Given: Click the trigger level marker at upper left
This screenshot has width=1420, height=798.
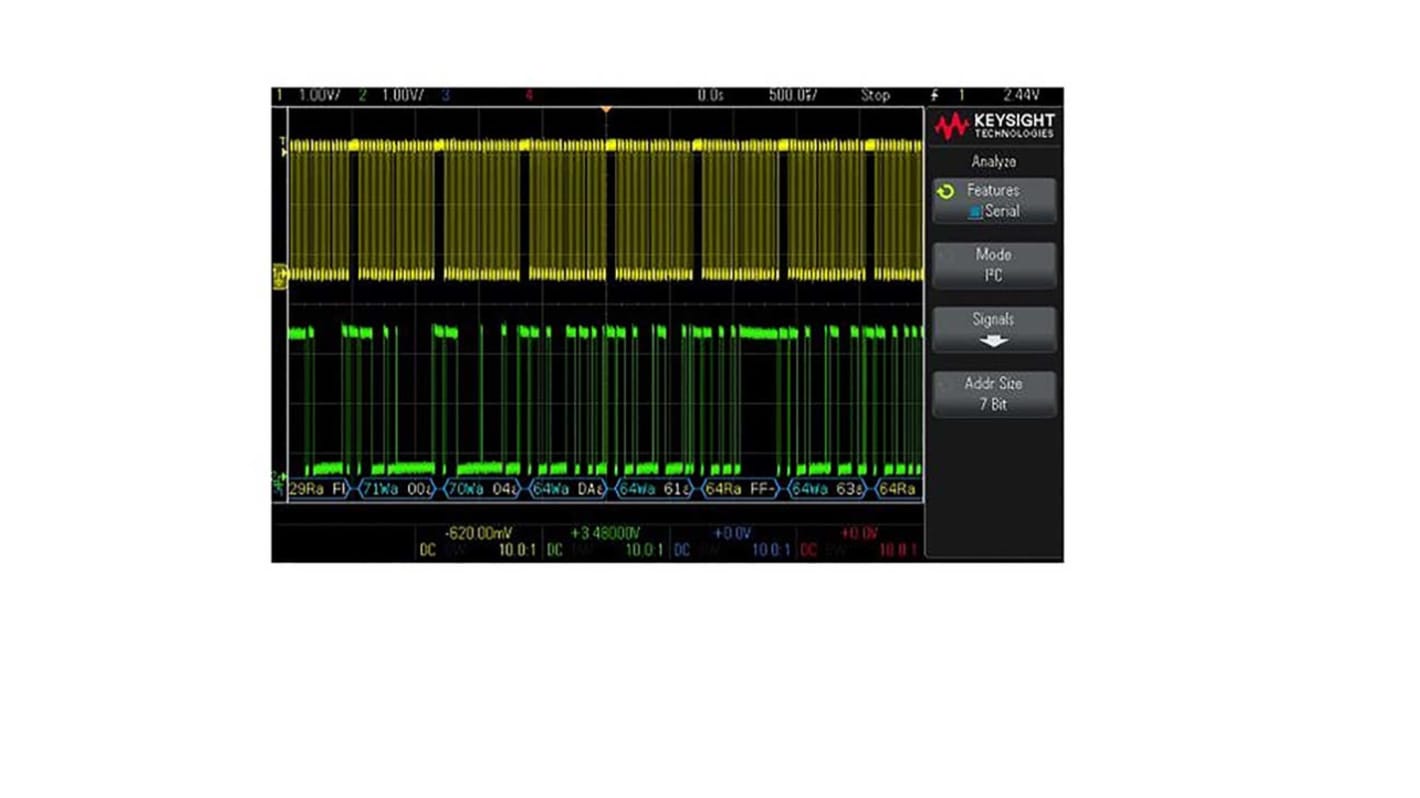Looking at the screenshot, I should tap(283, 146).
